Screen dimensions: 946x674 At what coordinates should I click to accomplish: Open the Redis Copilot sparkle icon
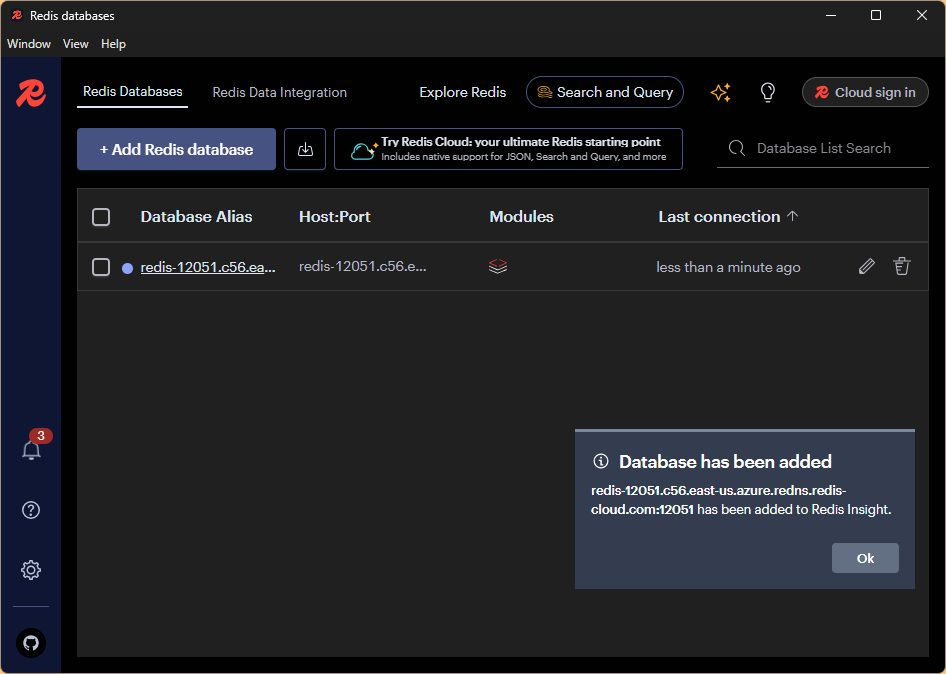[720, 92]
